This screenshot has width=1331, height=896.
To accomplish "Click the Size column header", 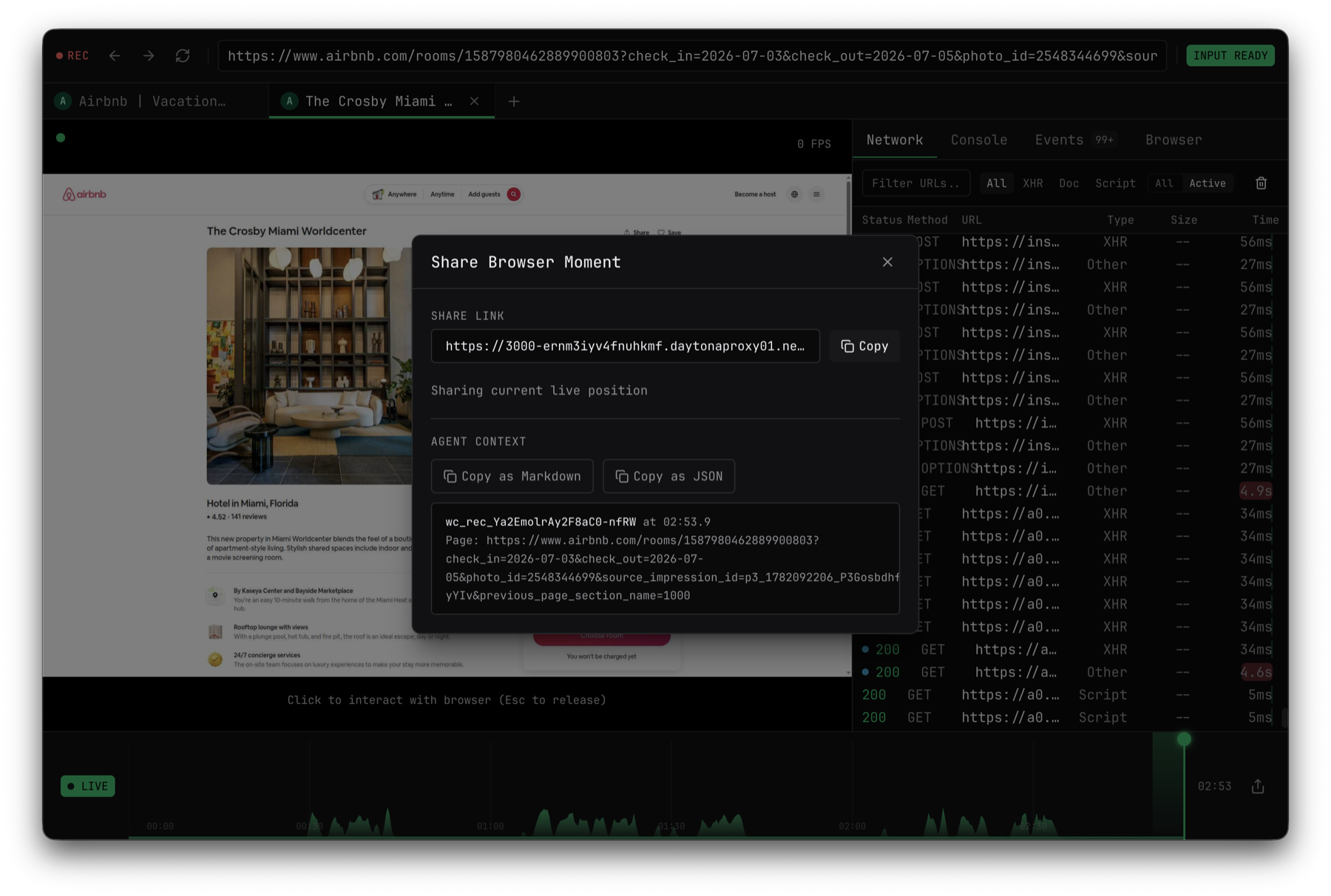I will [1184, 220].
